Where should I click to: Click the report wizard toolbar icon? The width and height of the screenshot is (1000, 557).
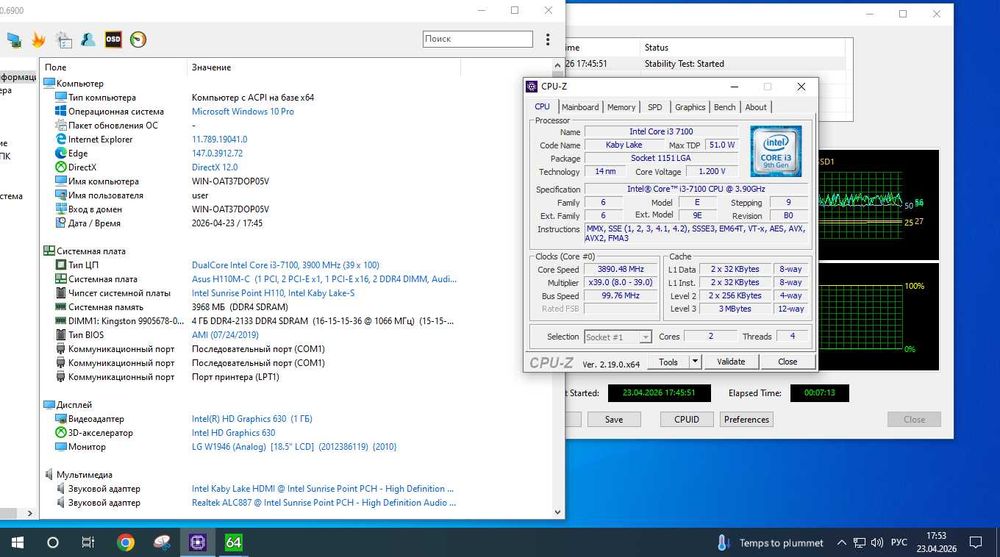[x=64, y=40]
